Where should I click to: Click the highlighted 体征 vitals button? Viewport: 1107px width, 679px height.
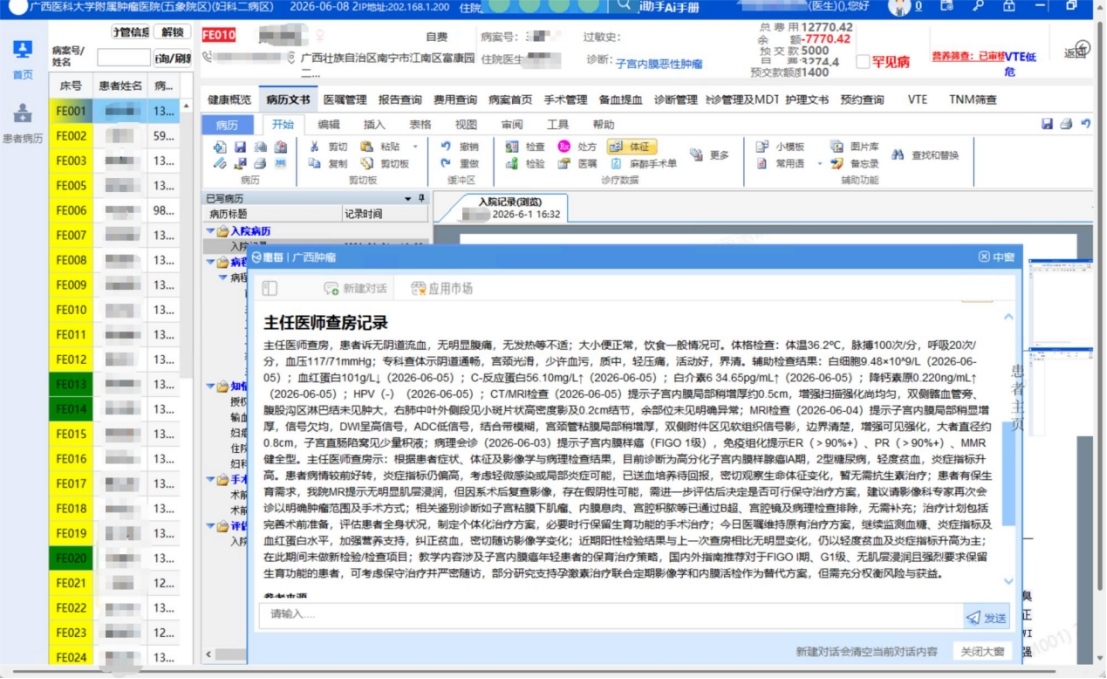[632, 147]
